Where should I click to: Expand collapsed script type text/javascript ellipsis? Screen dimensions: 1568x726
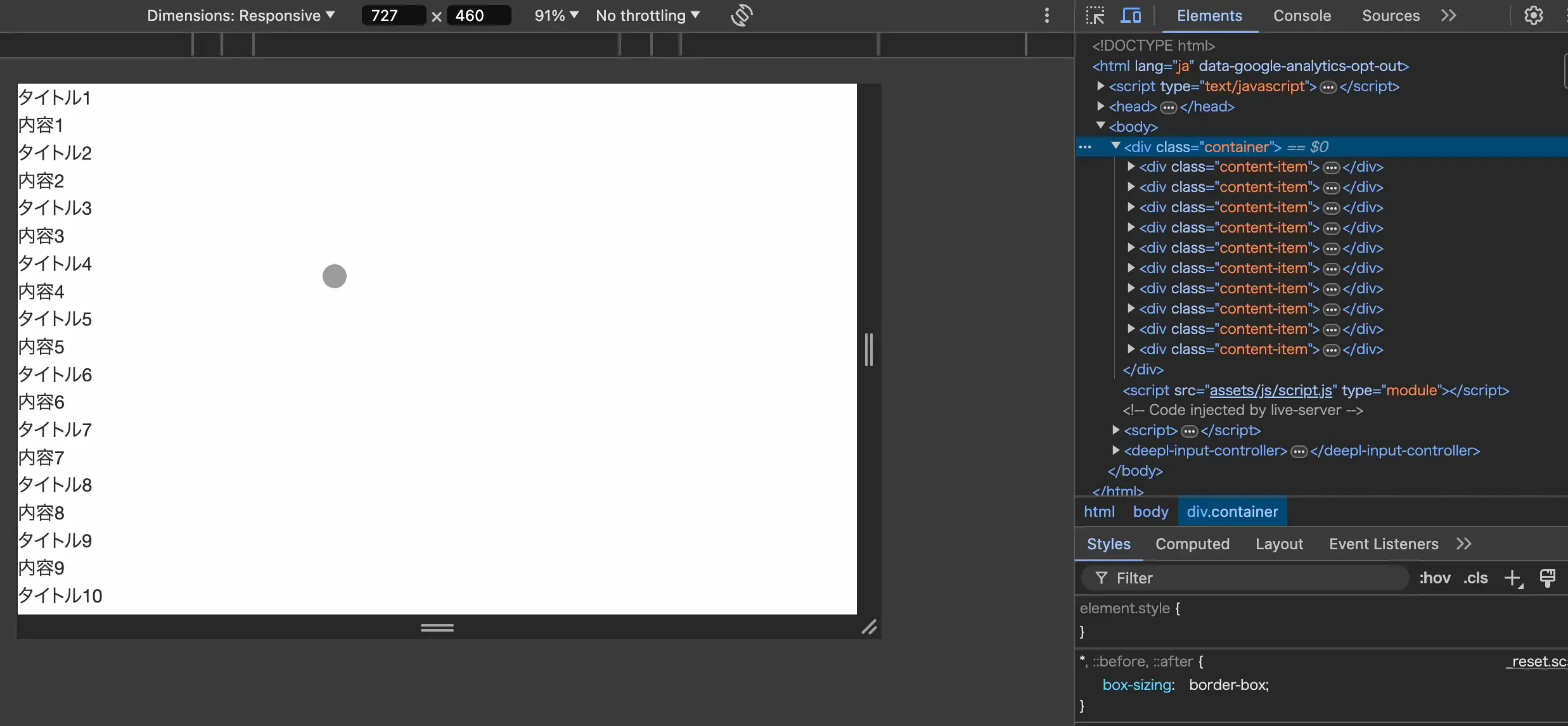(x=1328, y=87)
